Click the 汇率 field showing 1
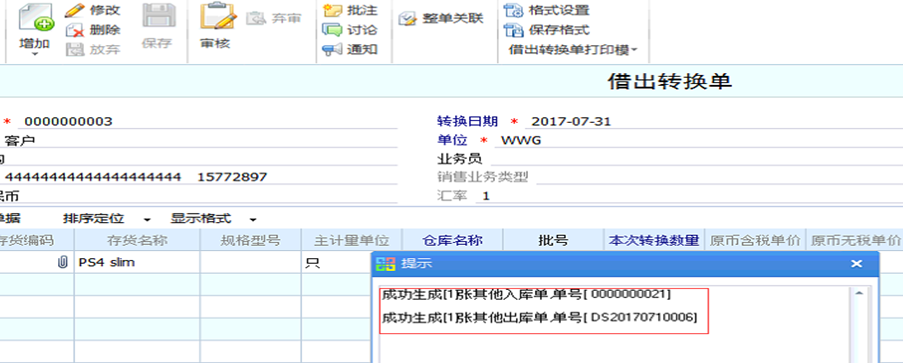This screenshot has width=903, height=363. tap(689, 196)
